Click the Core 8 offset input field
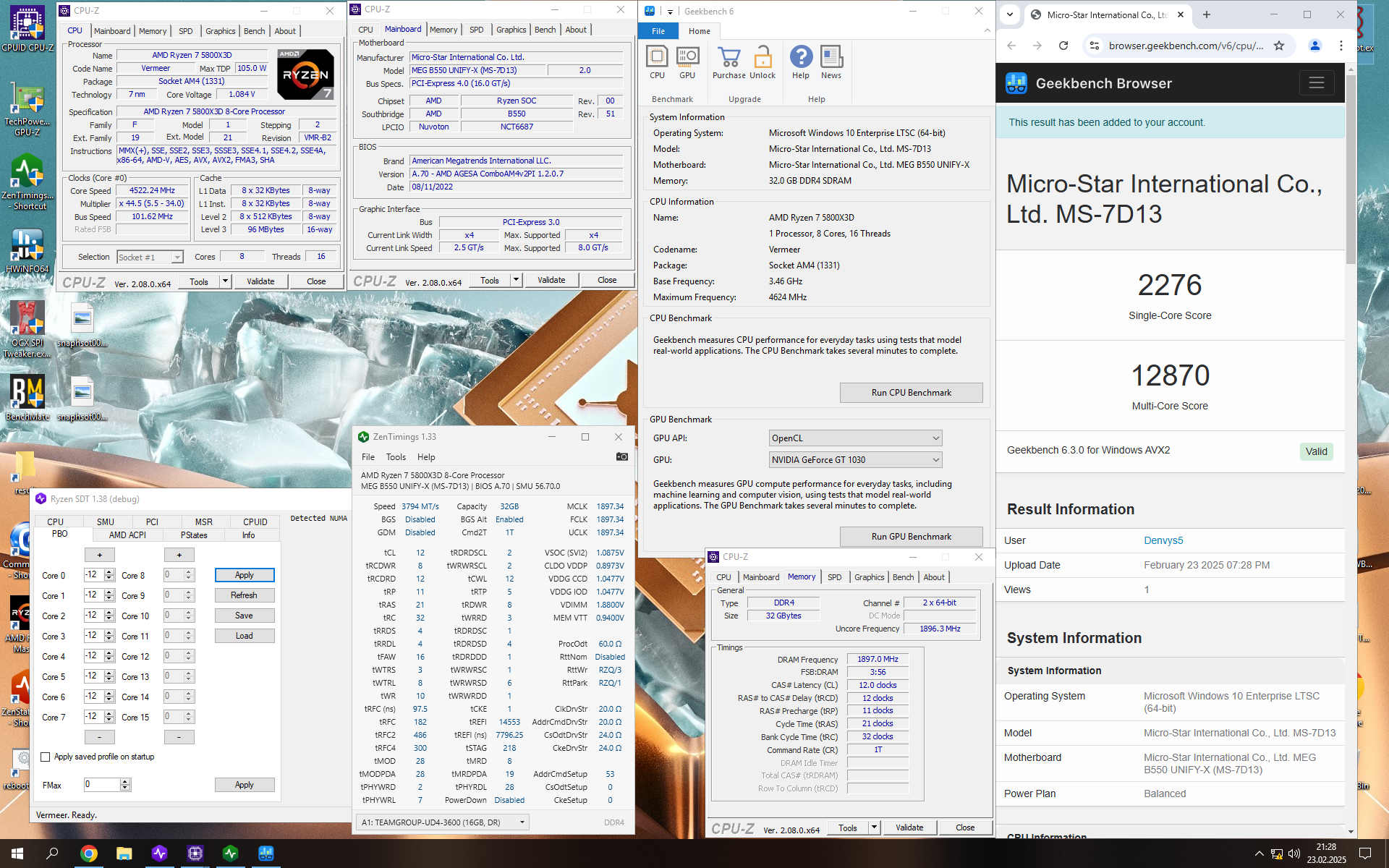 [x=172, y=575]
